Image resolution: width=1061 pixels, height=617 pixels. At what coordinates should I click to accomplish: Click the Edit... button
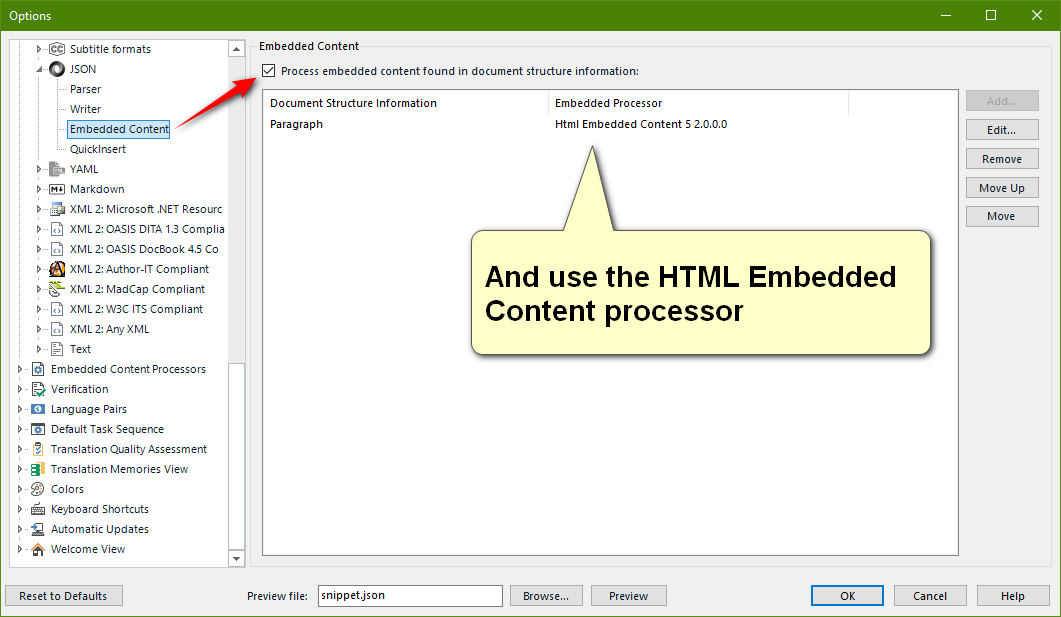(1001, 130)
